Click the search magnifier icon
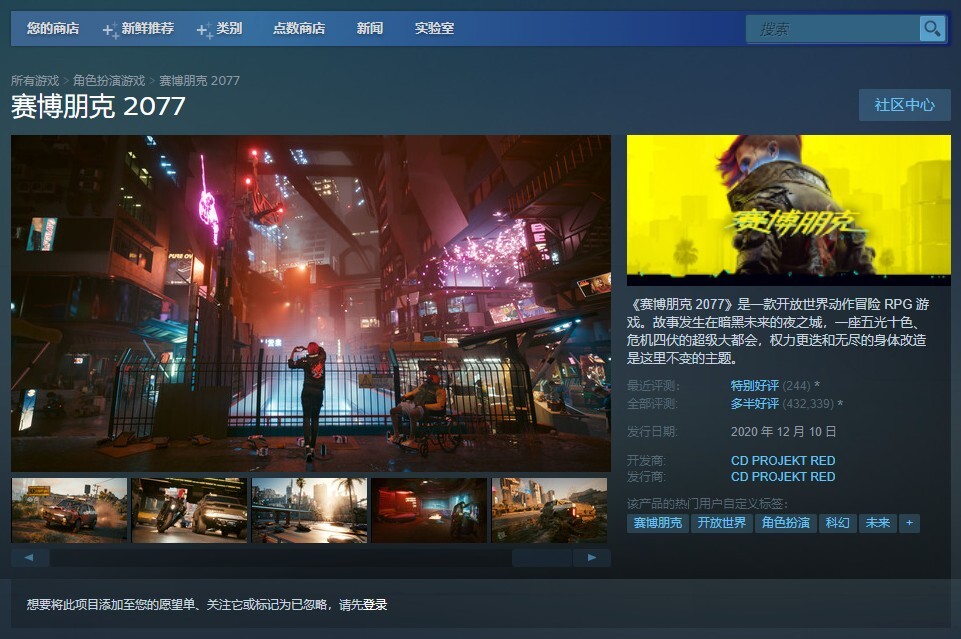 coord(932,29)
